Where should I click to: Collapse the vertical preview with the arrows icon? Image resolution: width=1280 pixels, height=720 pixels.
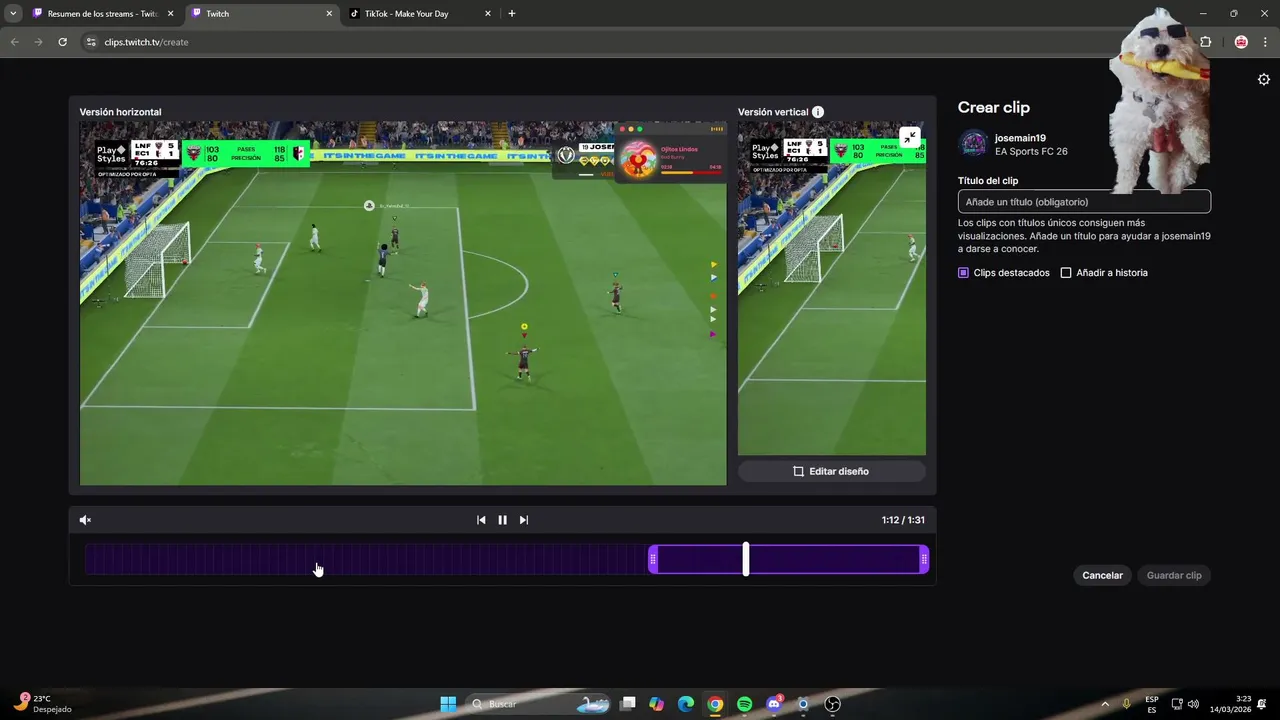point(909,138)
